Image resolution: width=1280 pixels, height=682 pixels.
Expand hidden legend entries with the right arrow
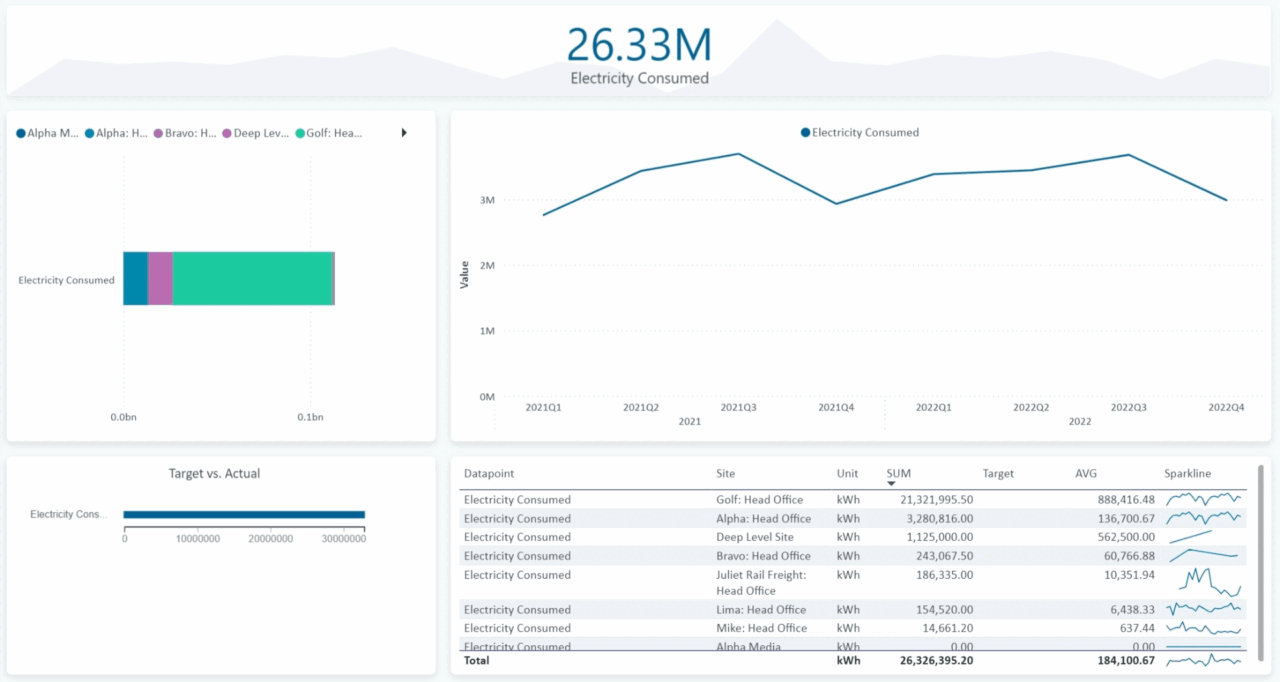coord(403,132)
